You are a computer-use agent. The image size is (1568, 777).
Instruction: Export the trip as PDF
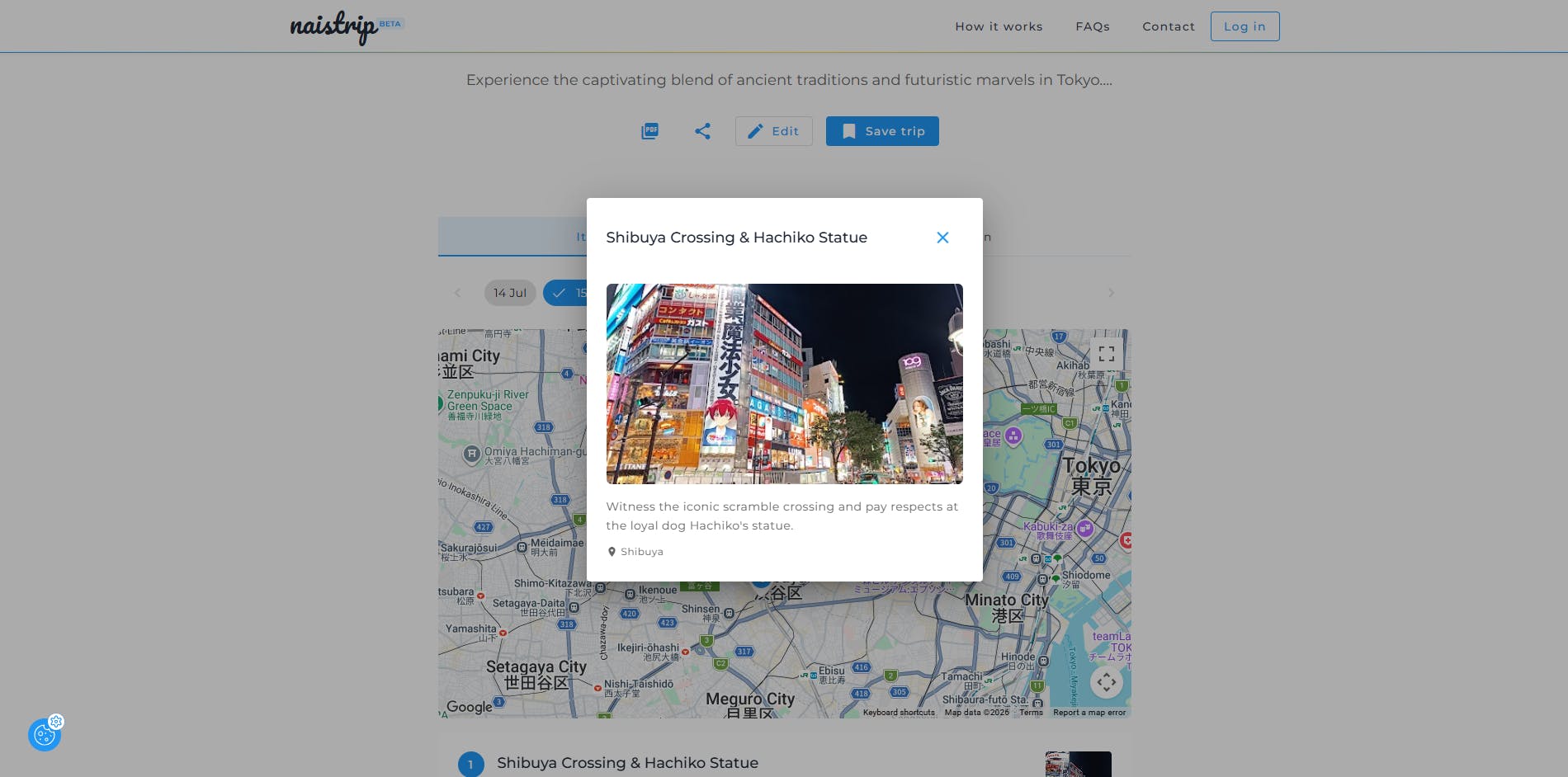[650, 131]
